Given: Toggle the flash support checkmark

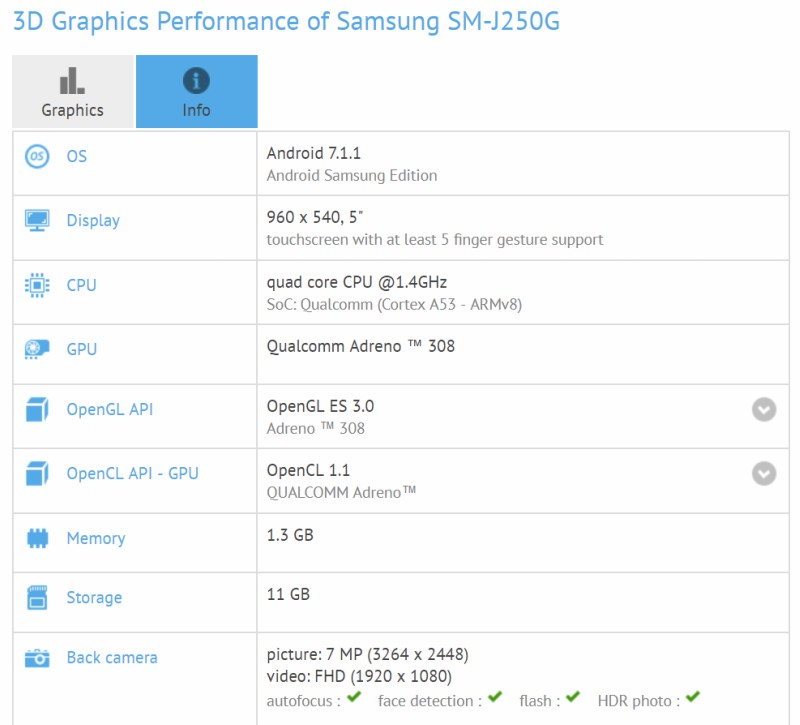Looking at the screenshot, I should 571,700.
